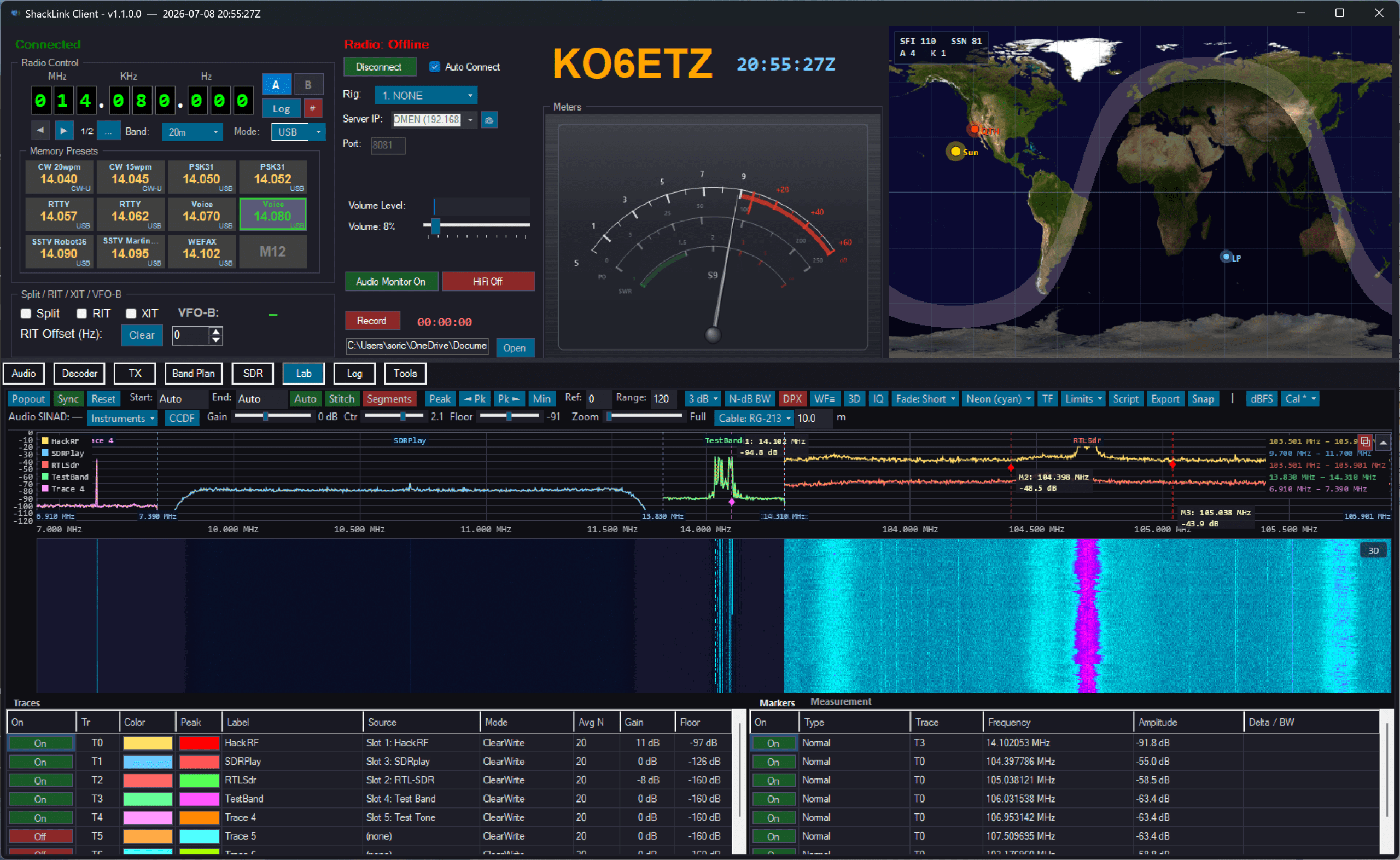1400x860 pixels.
Task: Open the Cable: RG-213 dropdown
Action: coord(754,418)
